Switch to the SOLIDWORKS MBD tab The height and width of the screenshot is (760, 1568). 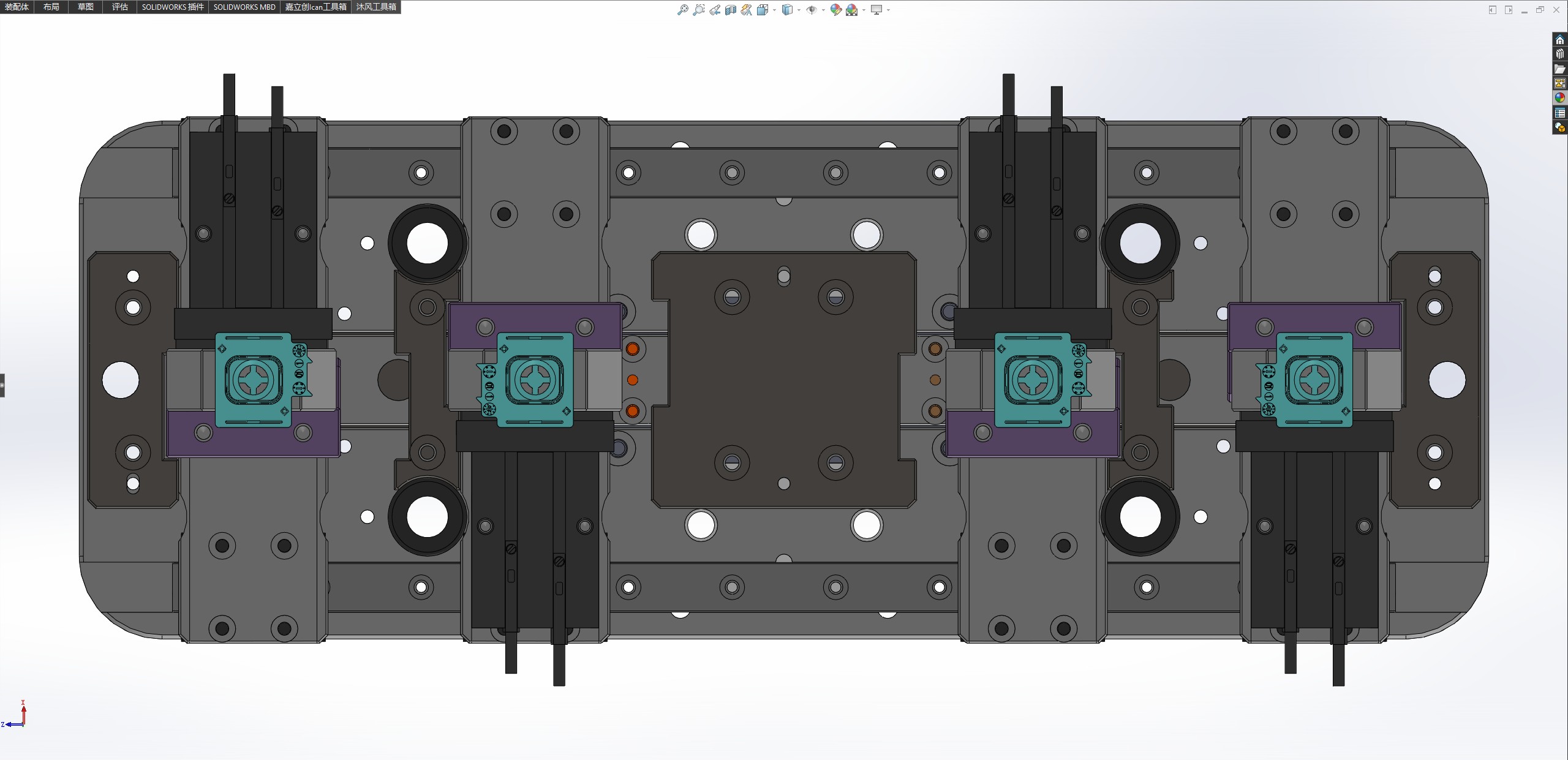tap(244, 7)
